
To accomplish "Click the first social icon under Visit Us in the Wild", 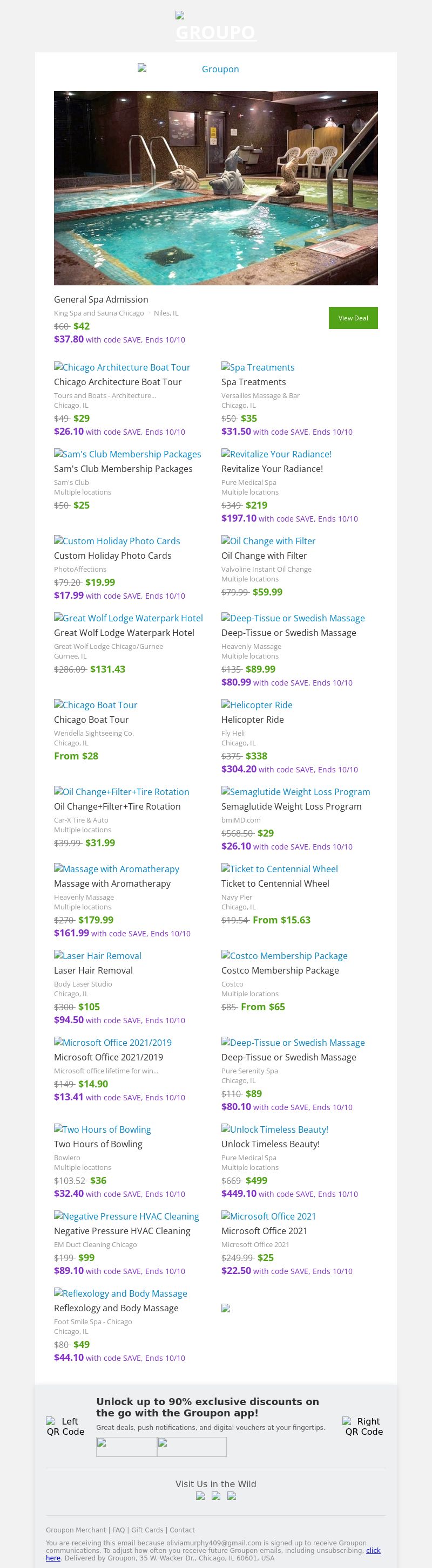I will click(200, 1496).
